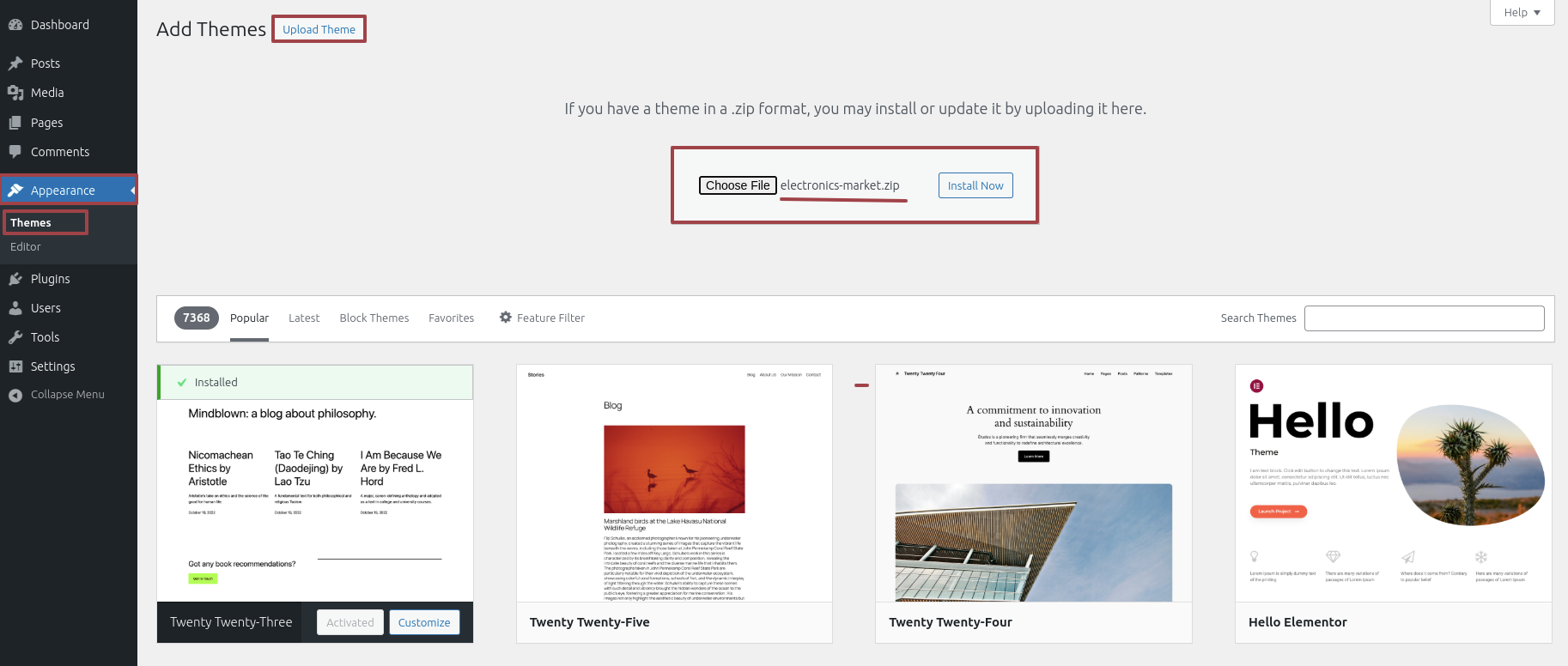Click the Media icon in sidebar
The height and width of the screenshot is (666, 1568).
point(15,93)
